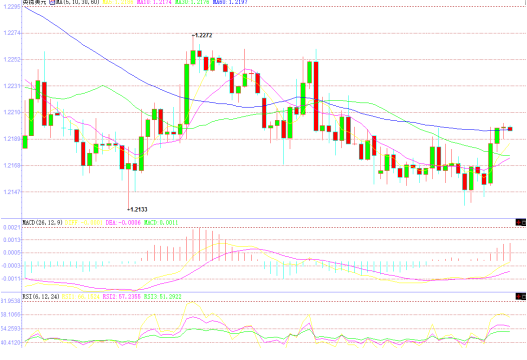
Task: Click the 1.2252 price axis label
Action: [12, 59]
